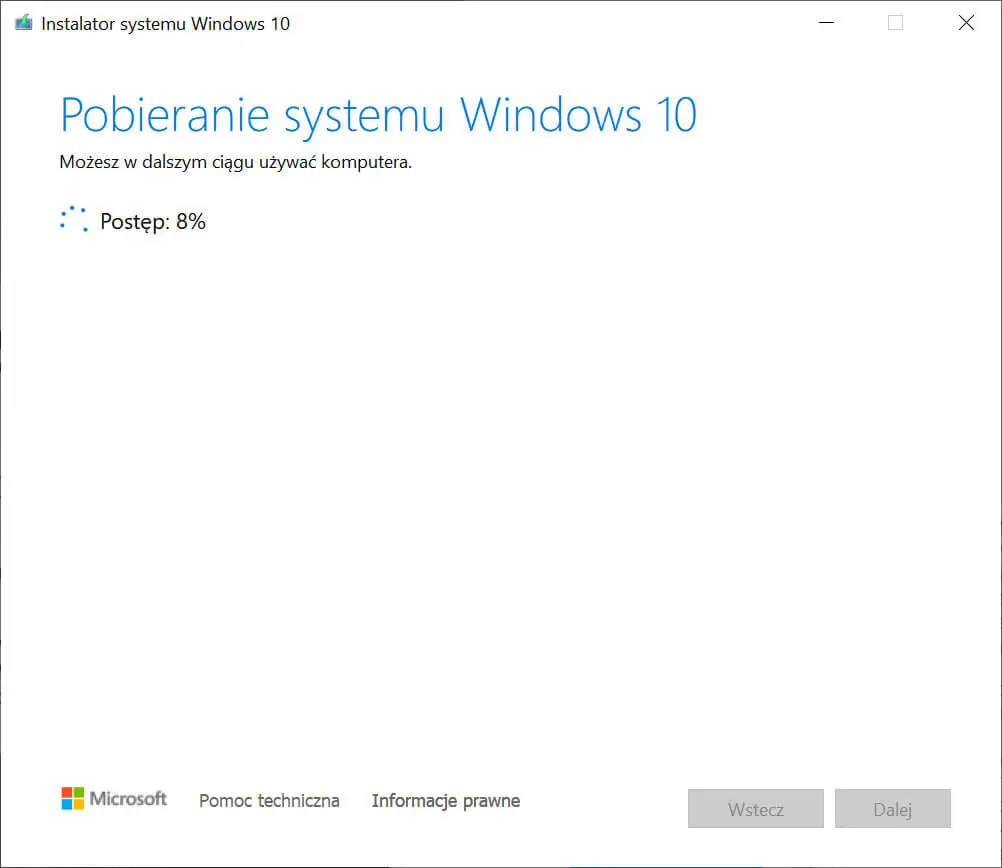Close the Windows 10 installer window
1002x868 pixels.
(966, 23)
